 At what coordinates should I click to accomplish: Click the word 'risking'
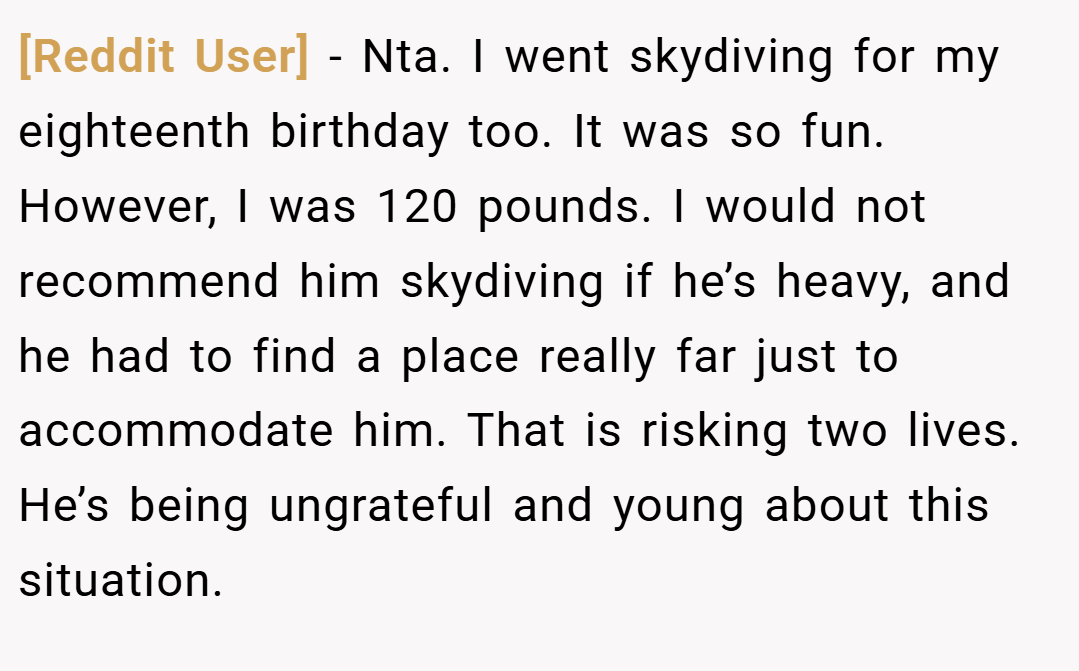714,433
